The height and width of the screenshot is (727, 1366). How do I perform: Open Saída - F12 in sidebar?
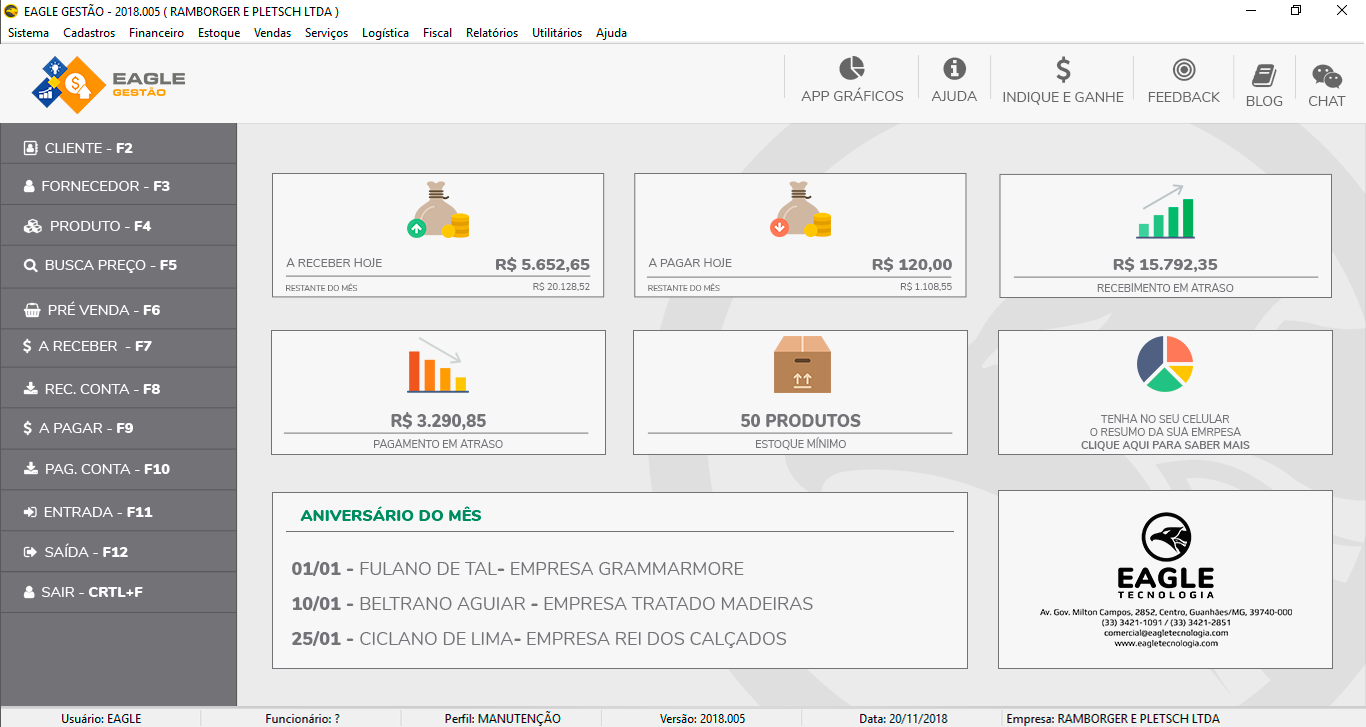click(x=118, y=552)
